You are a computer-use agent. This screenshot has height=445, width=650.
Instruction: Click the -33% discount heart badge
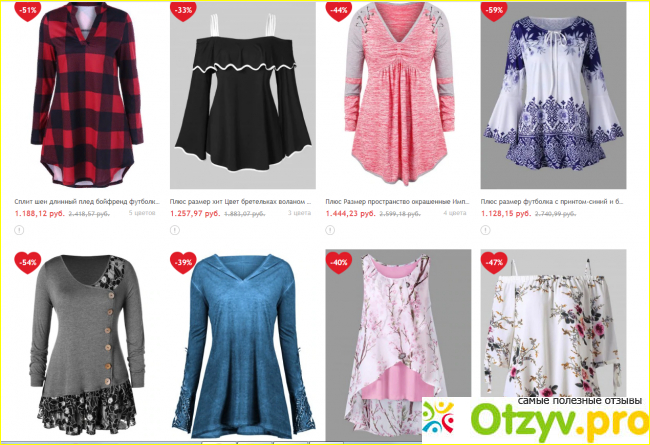pyautogui.click(x=183, y=10)
